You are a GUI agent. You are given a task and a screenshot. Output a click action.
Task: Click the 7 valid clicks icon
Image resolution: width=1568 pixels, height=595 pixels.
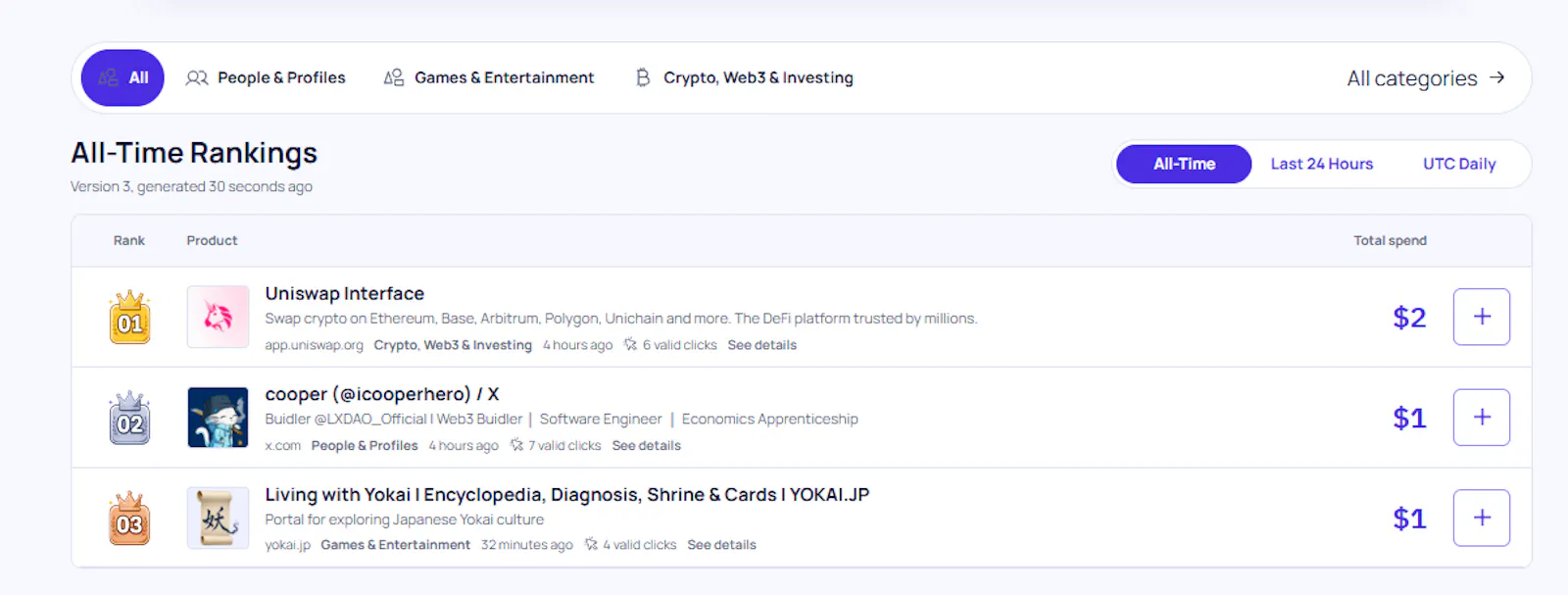[516, 445]
